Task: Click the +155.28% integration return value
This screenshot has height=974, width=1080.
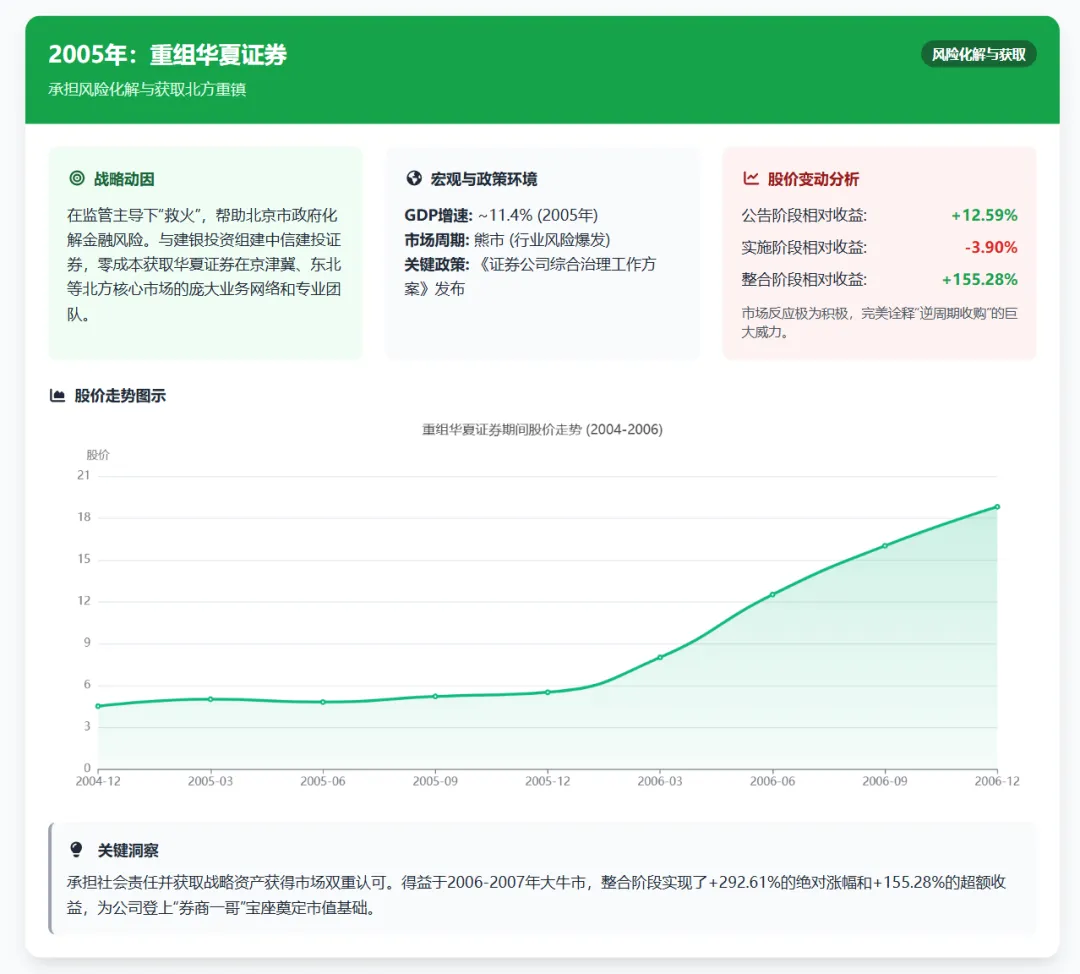Action: pos(979,280)
